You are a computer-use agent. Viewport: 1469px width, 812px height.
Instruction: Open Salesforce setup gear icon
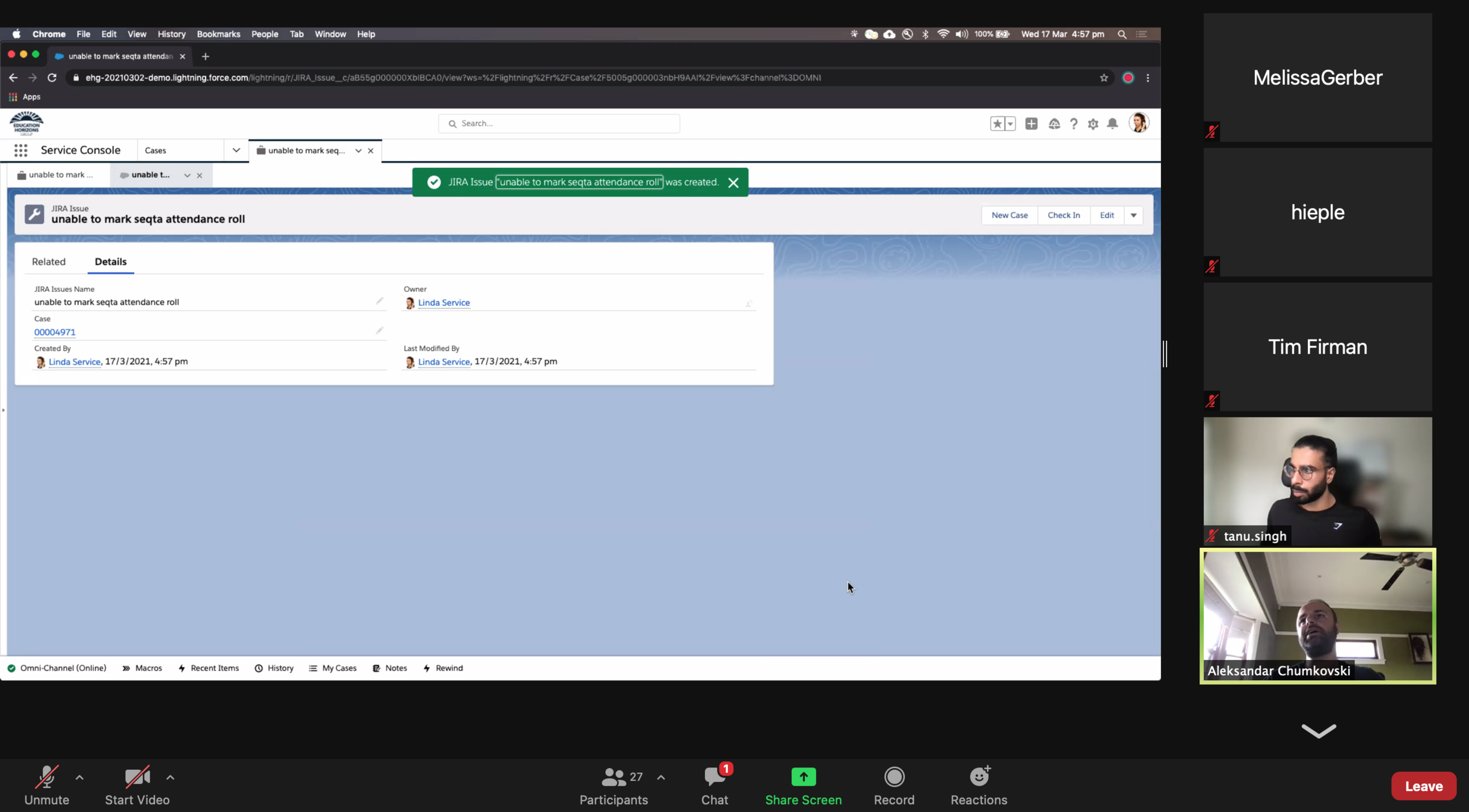(1092, 123)
